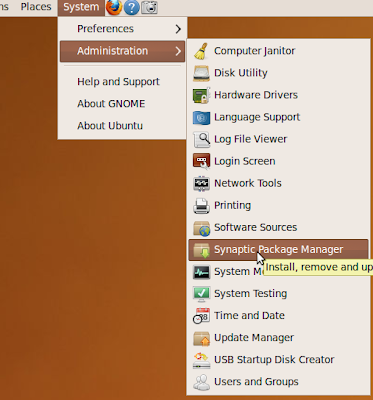
Task: Click the Printing printer icon
Action: [201, 206]
